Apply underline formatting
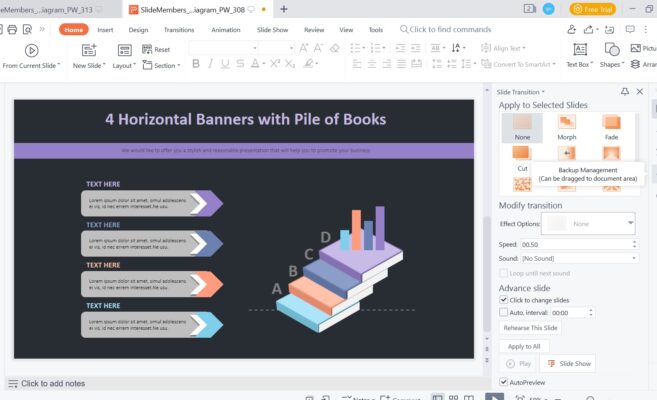The image size is (657, 400). [225, 64]
